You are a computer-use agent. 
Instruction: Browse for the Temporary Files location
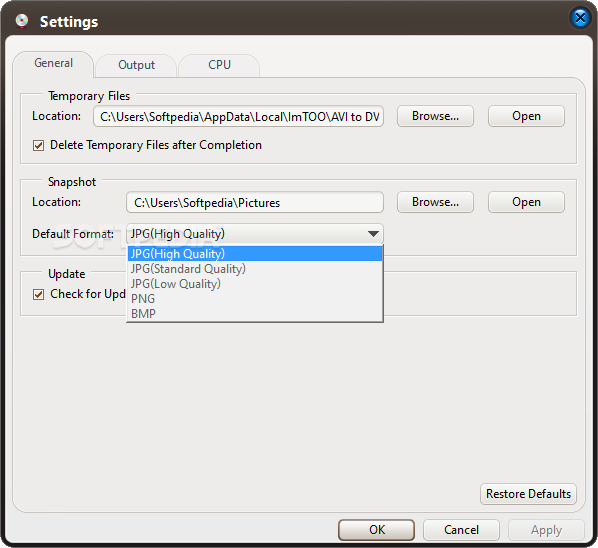click(x=435, y=116)
